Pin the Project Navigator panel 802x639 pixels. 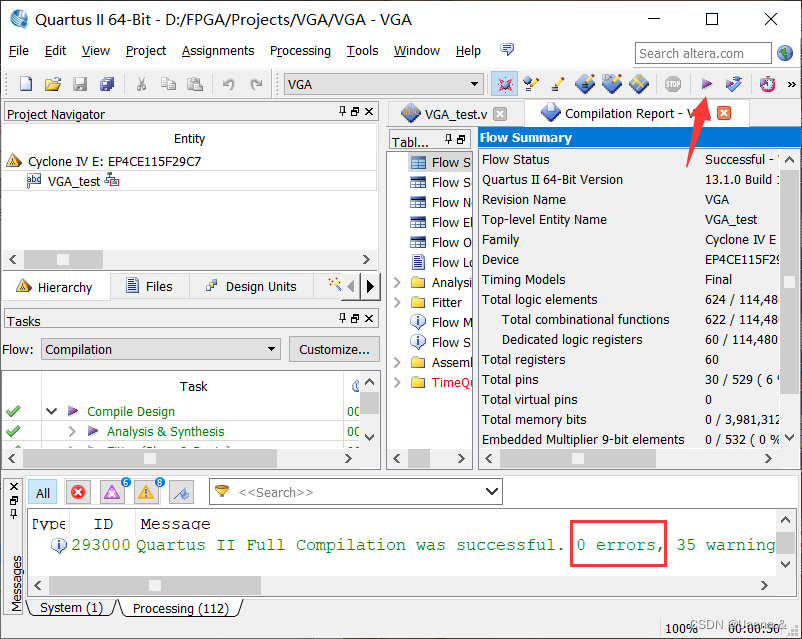(343, 111)
